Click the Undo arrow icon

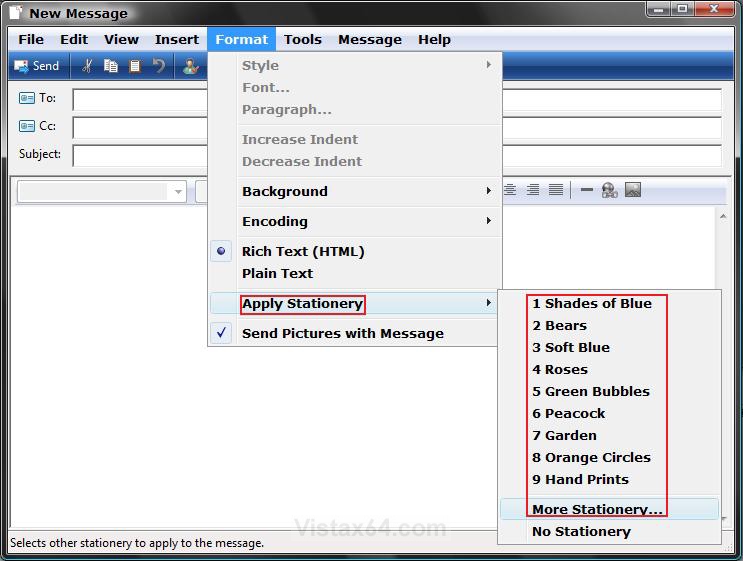click(159, 66)
